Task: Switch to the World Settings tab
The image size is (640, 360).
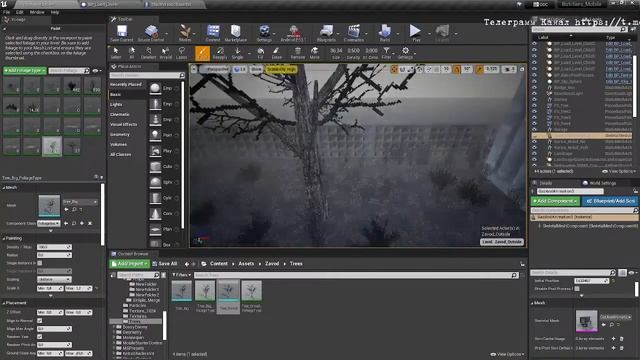Action: pyautogui.click(x=599, y=183)
